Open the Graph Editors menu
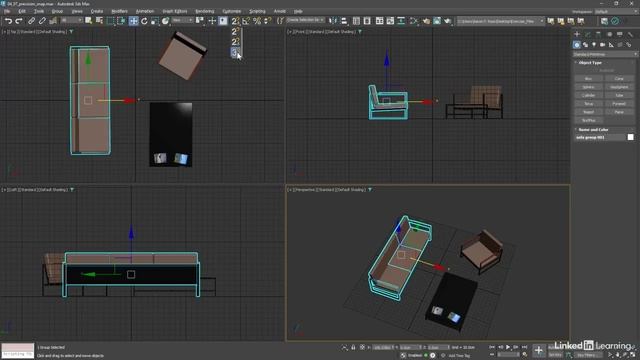Viewport: 640px width, 360px height. [x=175, y=11]
